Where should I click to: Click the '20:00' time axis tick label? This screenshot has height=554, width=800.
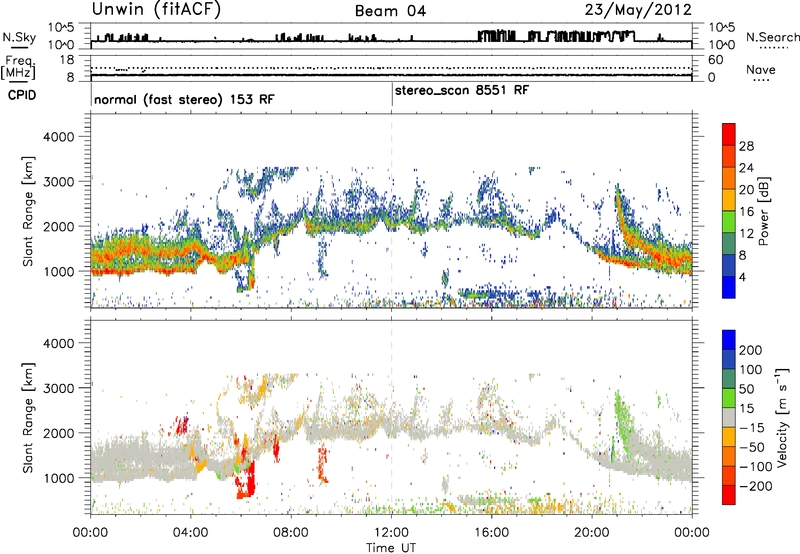pyautogui.click(x=591, y=533)
